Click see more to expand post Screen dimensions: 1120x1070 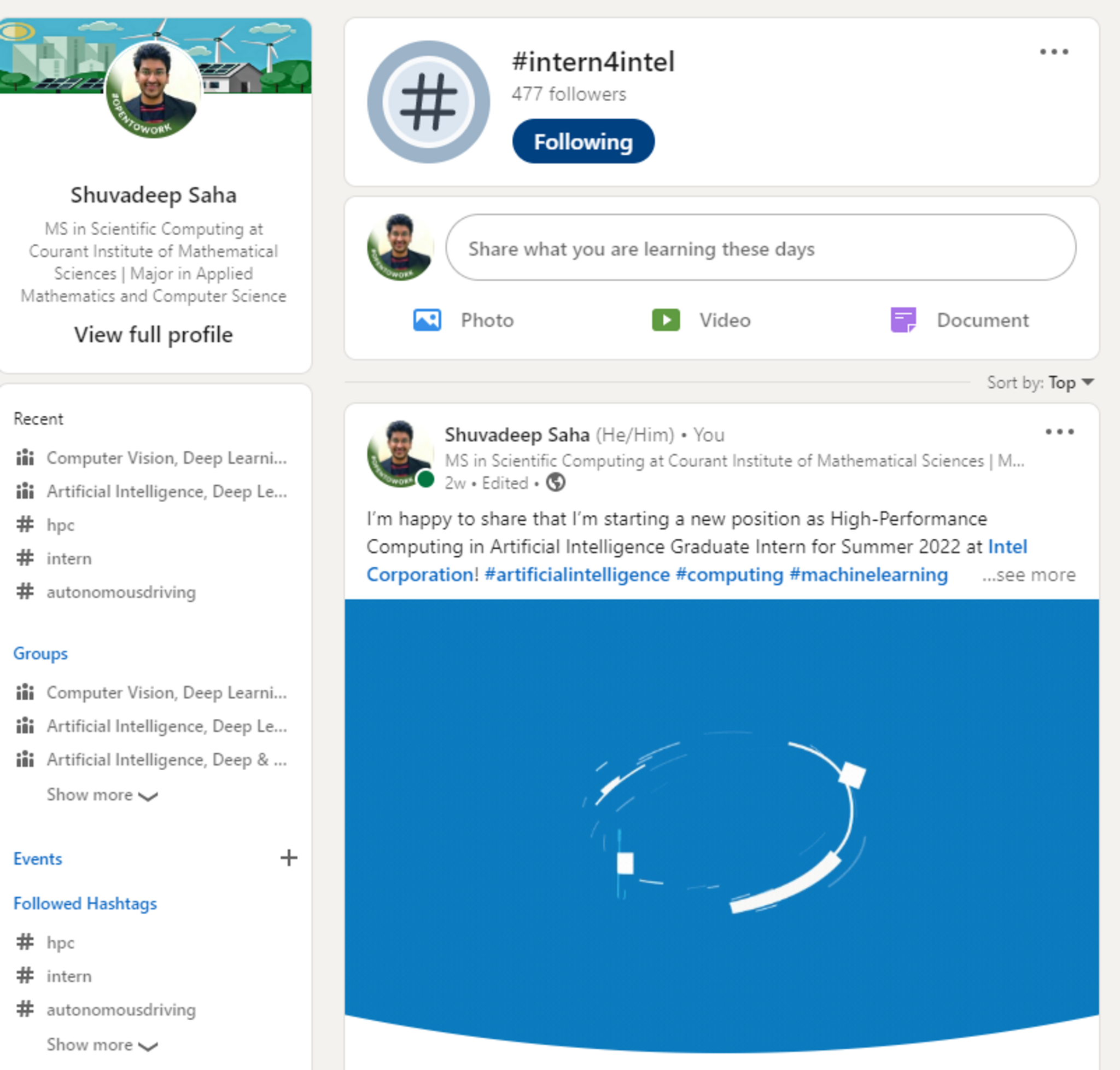coord(1029,575)
